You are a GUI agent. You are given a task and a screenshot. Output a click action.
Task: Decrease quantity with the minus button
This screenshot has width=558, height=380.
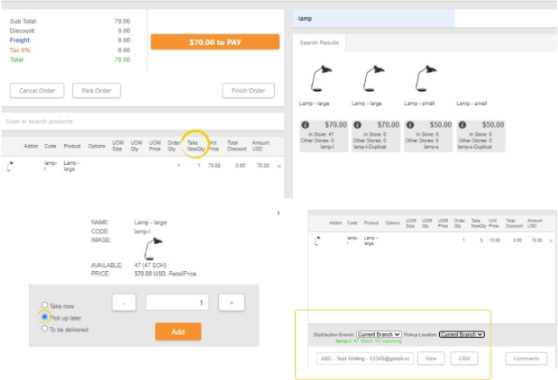(x=124, y=303)
